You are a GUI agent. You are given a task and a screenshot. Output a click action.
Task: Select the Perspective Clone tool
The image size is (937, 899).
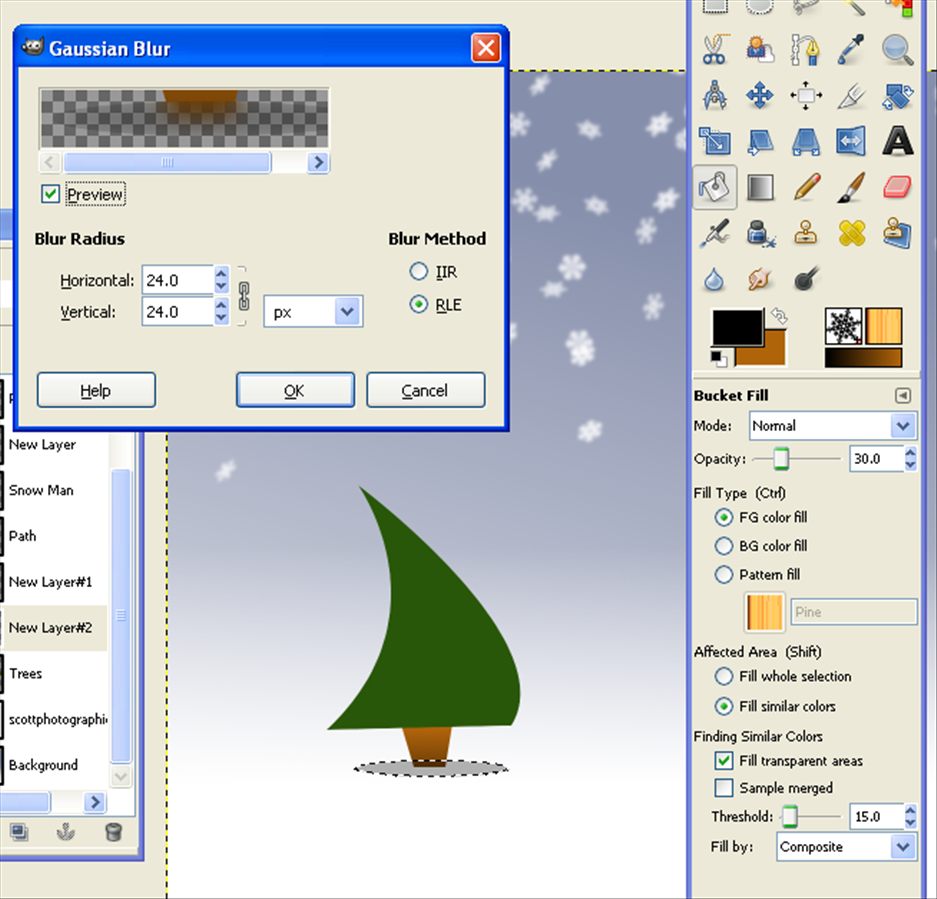click(x=897, y=234)
